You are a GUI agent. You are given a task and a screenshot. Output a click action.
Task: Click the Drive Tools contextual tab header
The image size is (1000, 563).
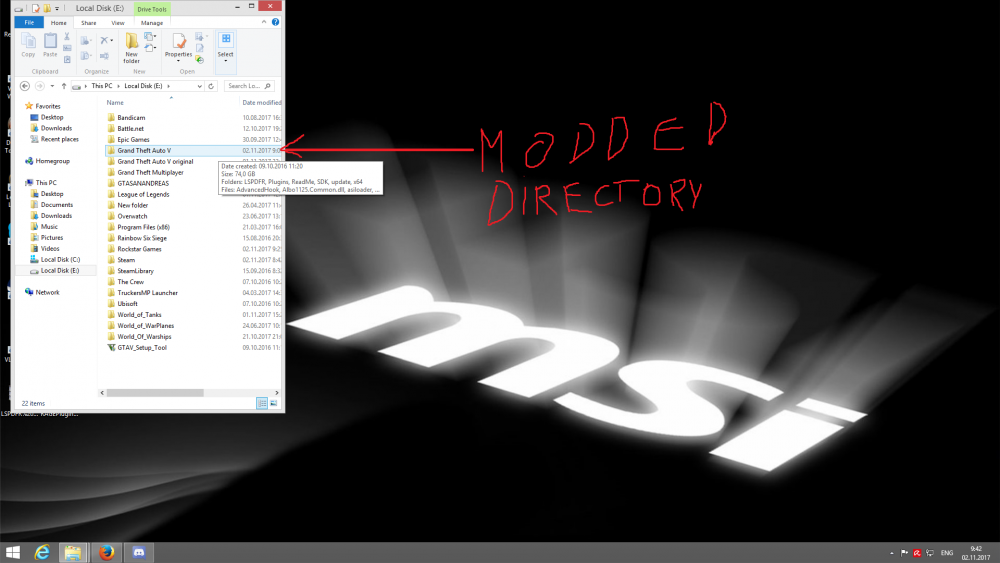point(152,9)
